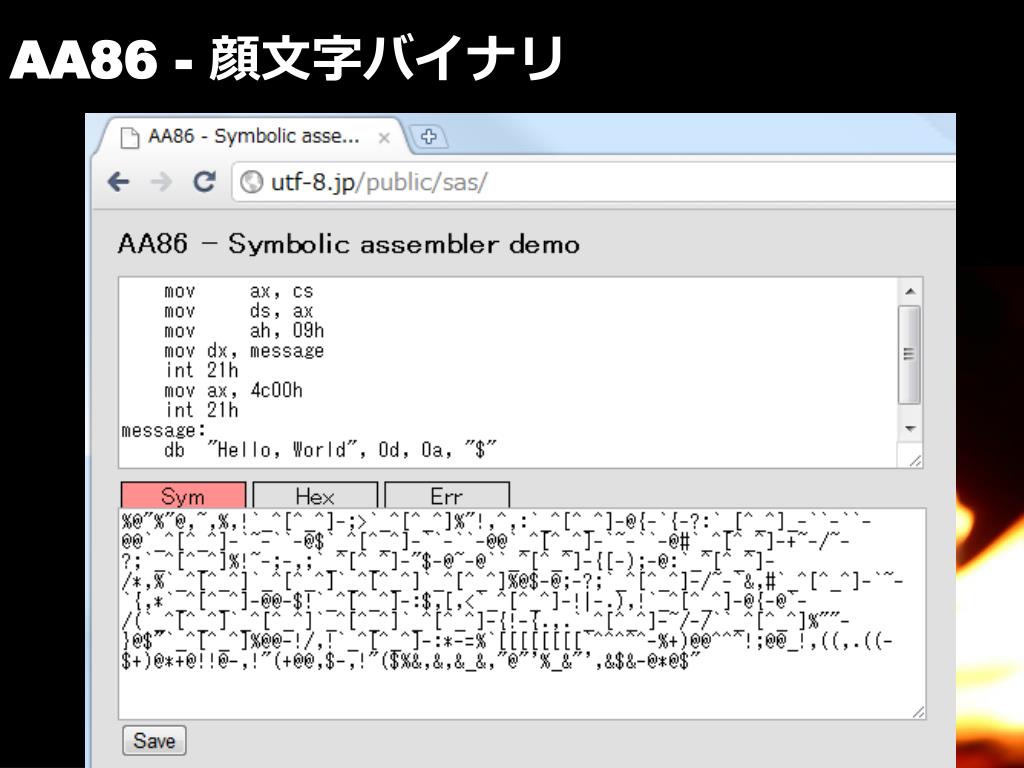
Task: Click the utf-8.jp/public/sas/ address bar
Action: (600, 184)
